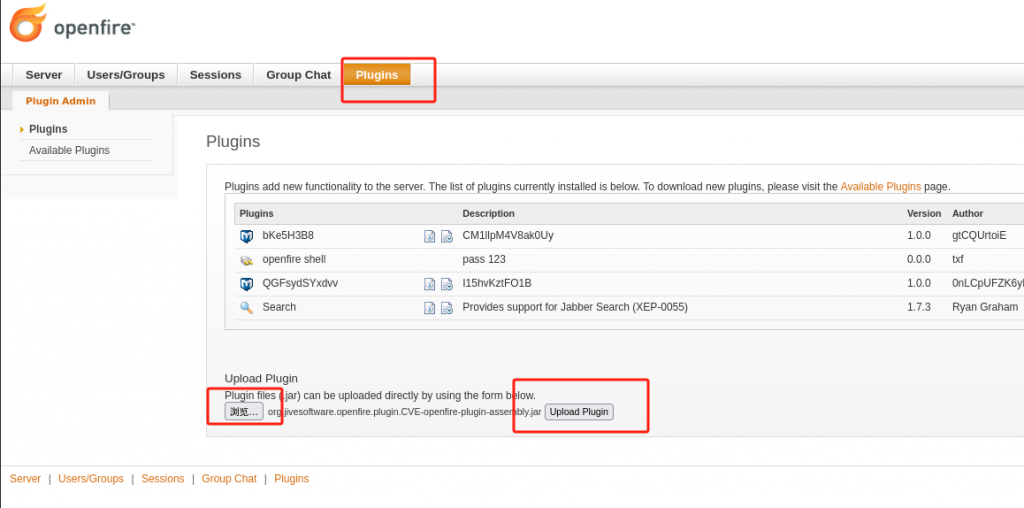The image size is (1024, 508).
Task: Select the openfire shell plugin name
Action: [294, 259]
